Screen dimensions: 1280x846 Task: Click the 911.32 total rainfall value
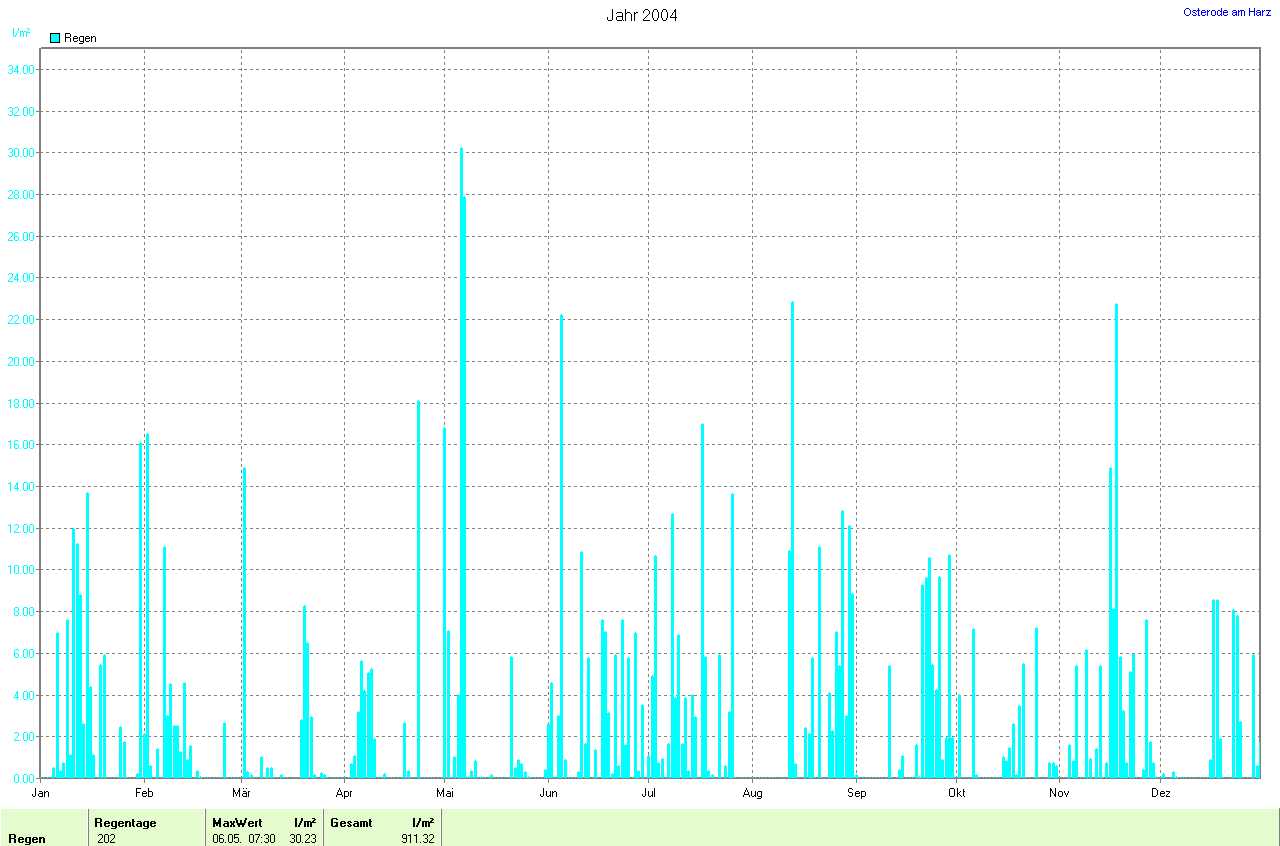416,838
